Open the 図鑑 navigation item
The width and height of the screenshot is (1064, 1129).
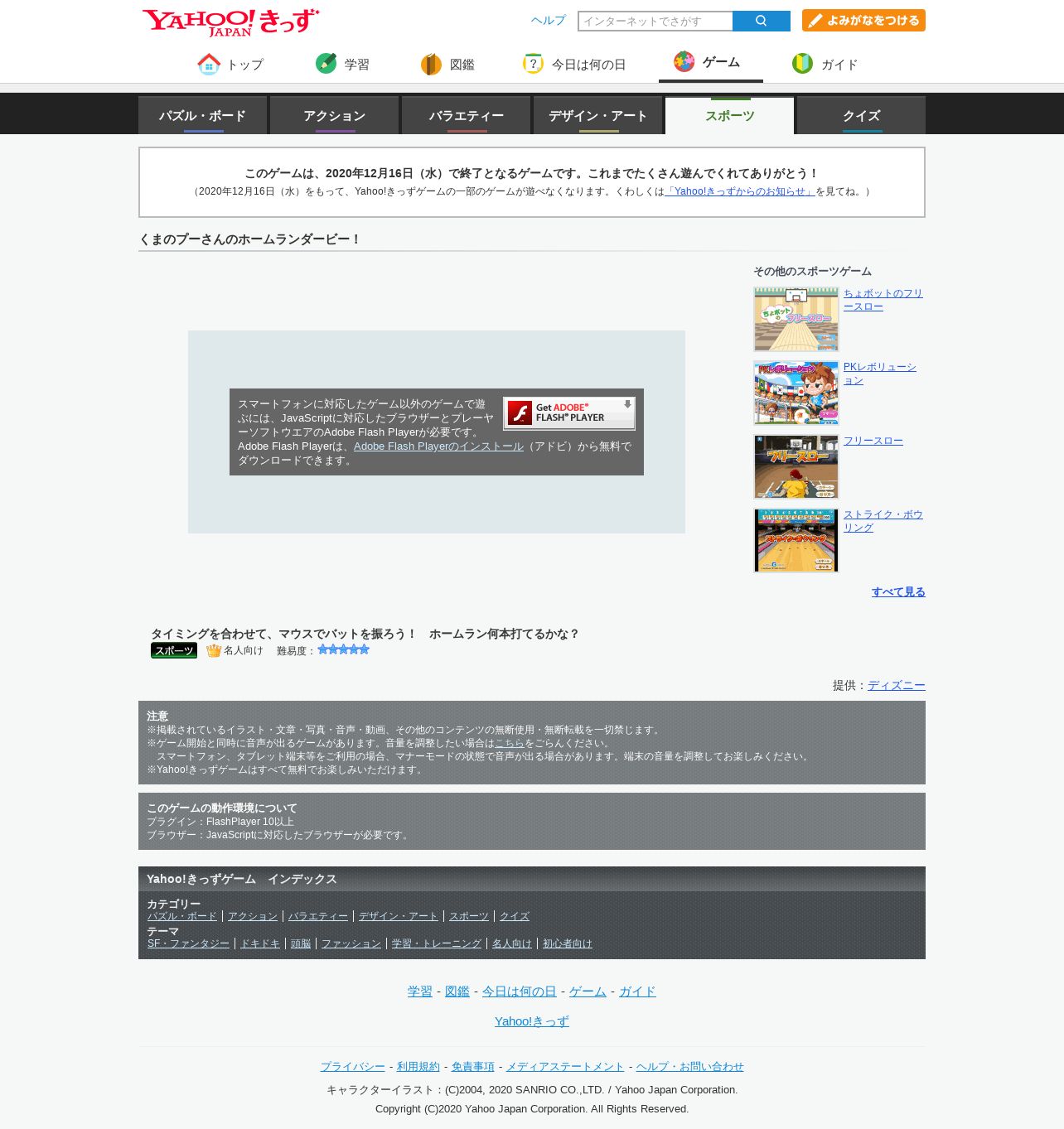[x=447, y=64]
